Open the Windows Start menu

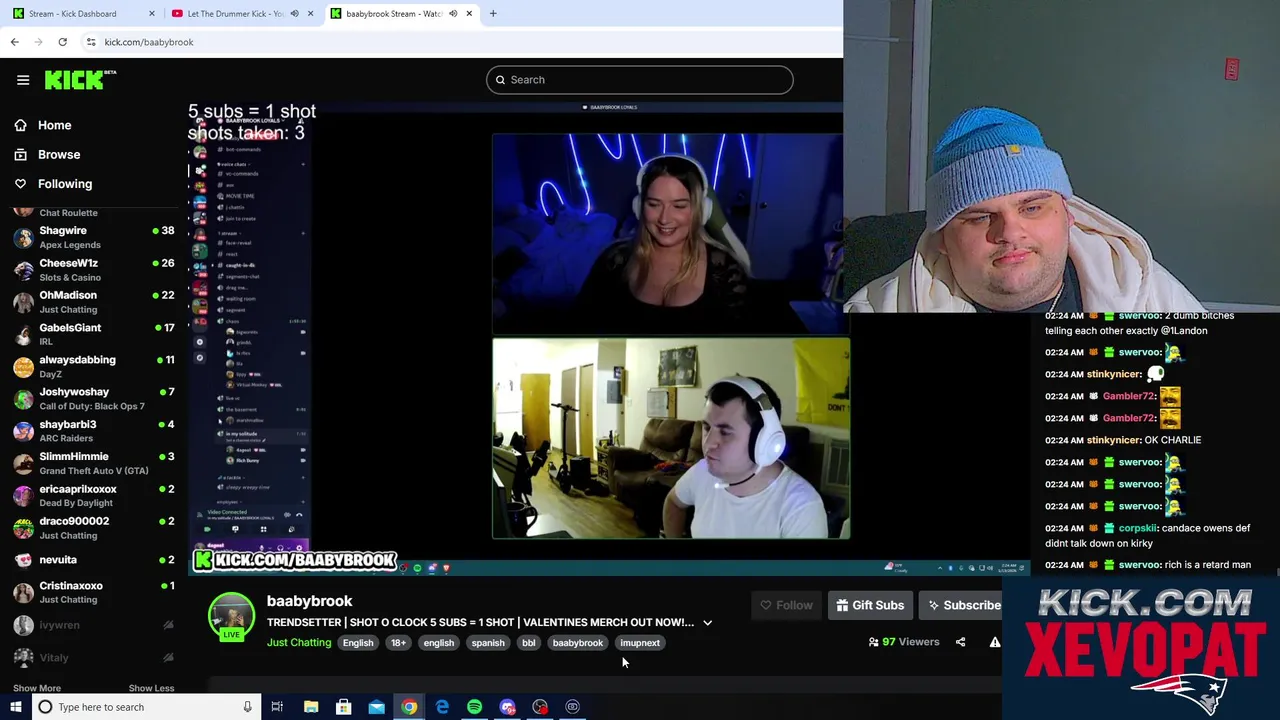(15, 707)
